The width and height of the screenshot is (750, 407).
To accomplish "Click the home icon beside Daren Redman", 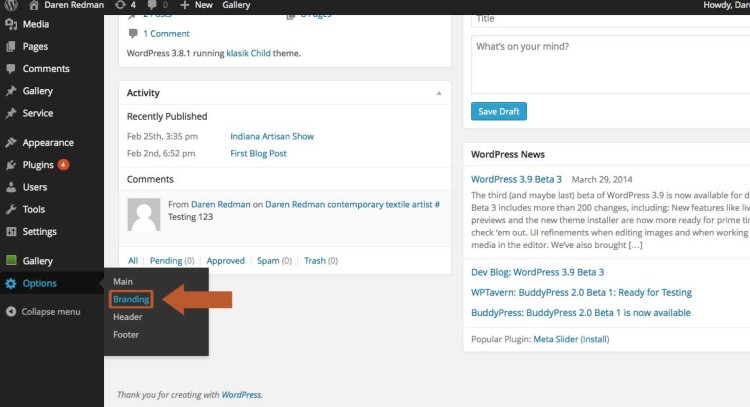I will (x=33, y=5).
